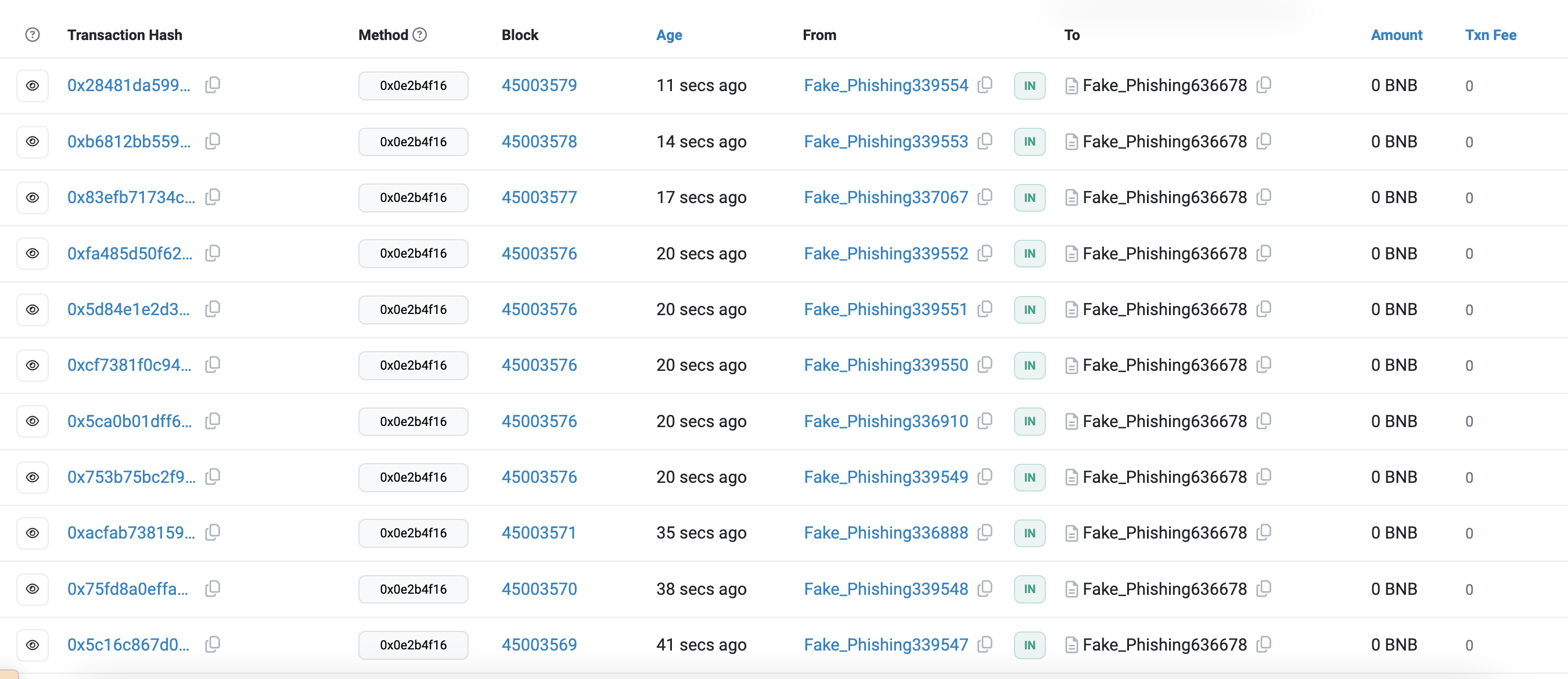Copy Fake_Phishing339553 sender address
The height and width of the screenshot is (679, 1568).
point(985,141)
